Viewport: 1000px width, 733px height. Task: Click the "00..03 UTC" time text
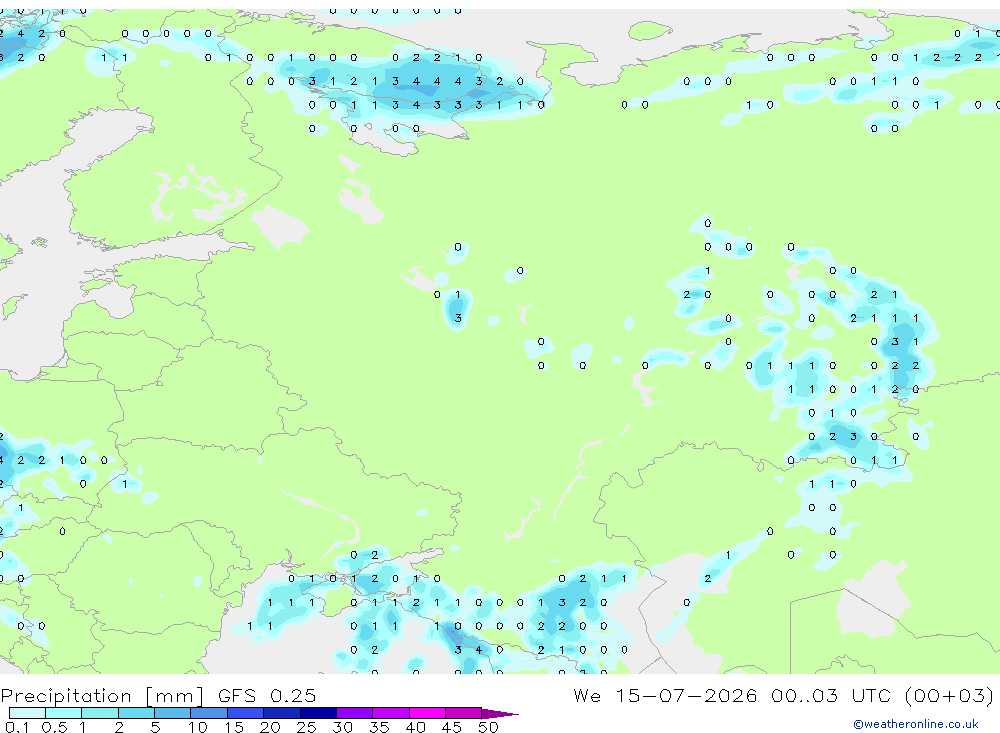(x=830, y=695)
